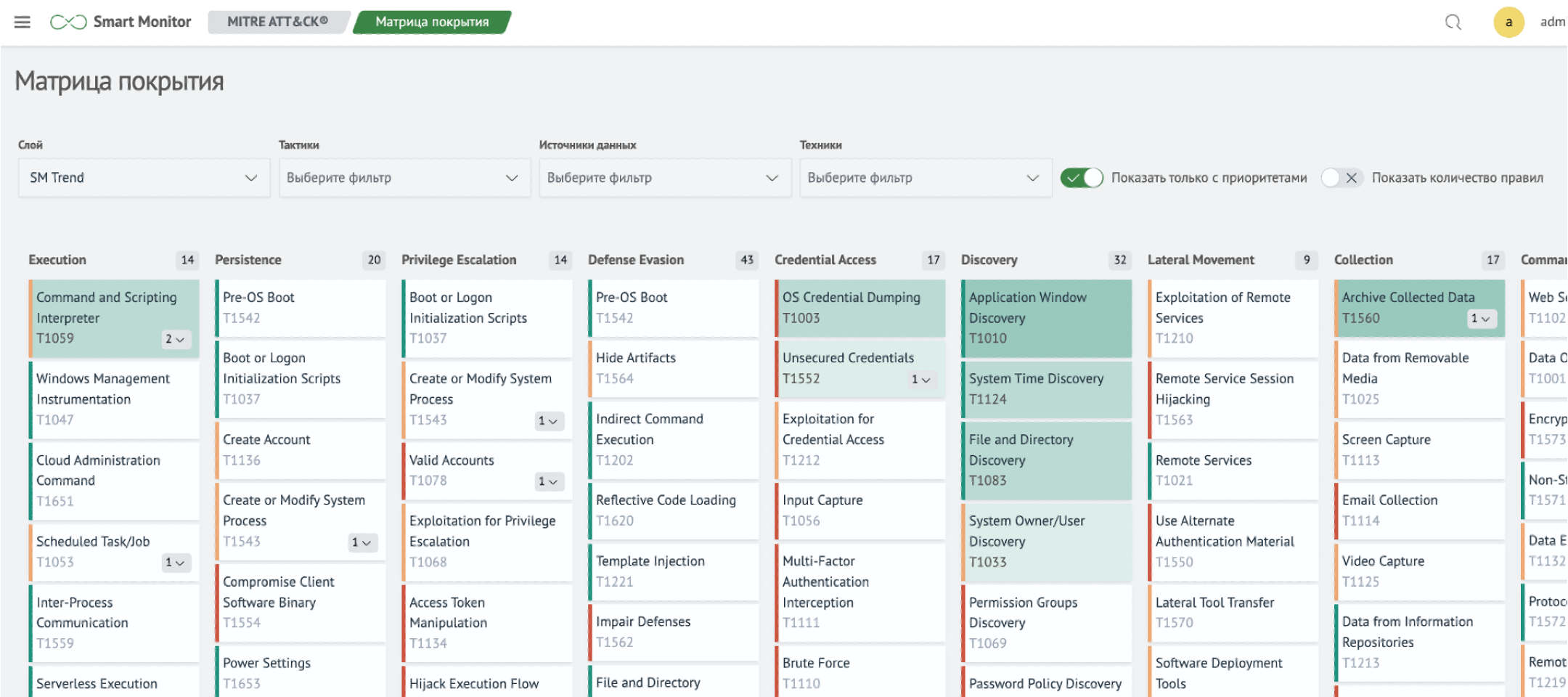
Task: Expand Persistence T1543 sub-techniques chevron
Action: tap(362, 542)
